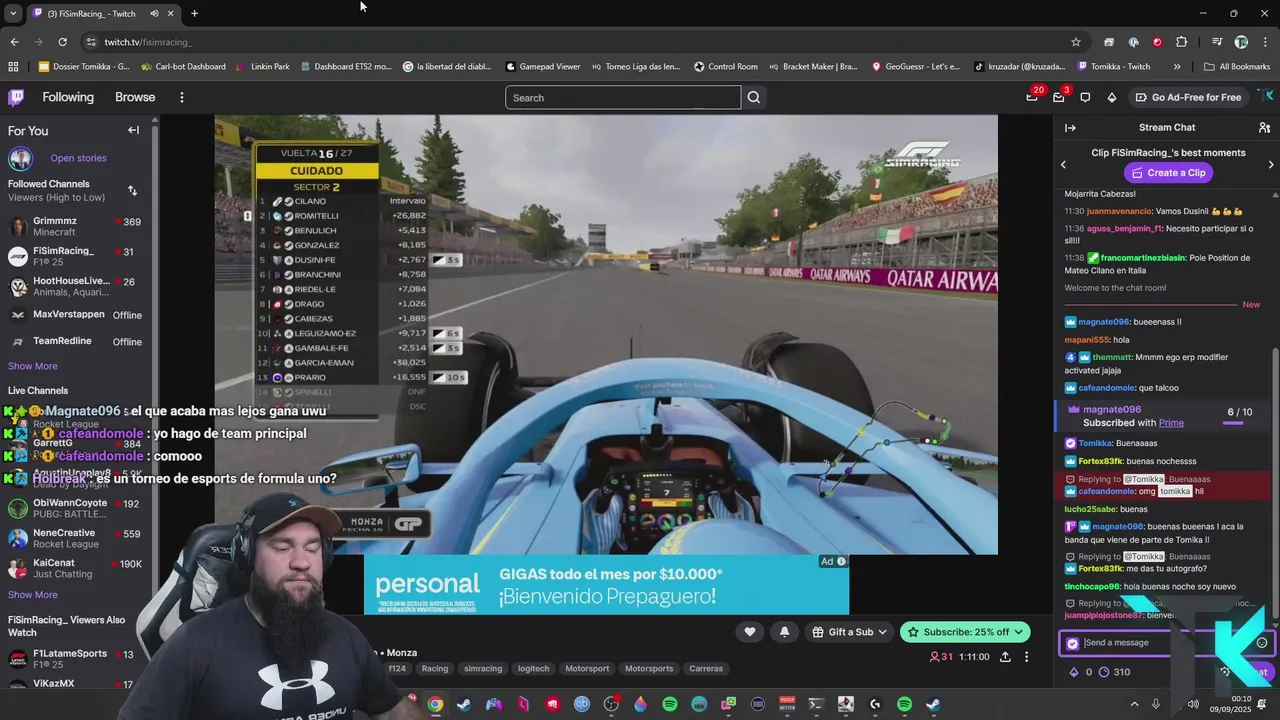The image size is (1280, 720).
Task: Open the All Bookmarks folder
Action: (x=1237, y=67)
